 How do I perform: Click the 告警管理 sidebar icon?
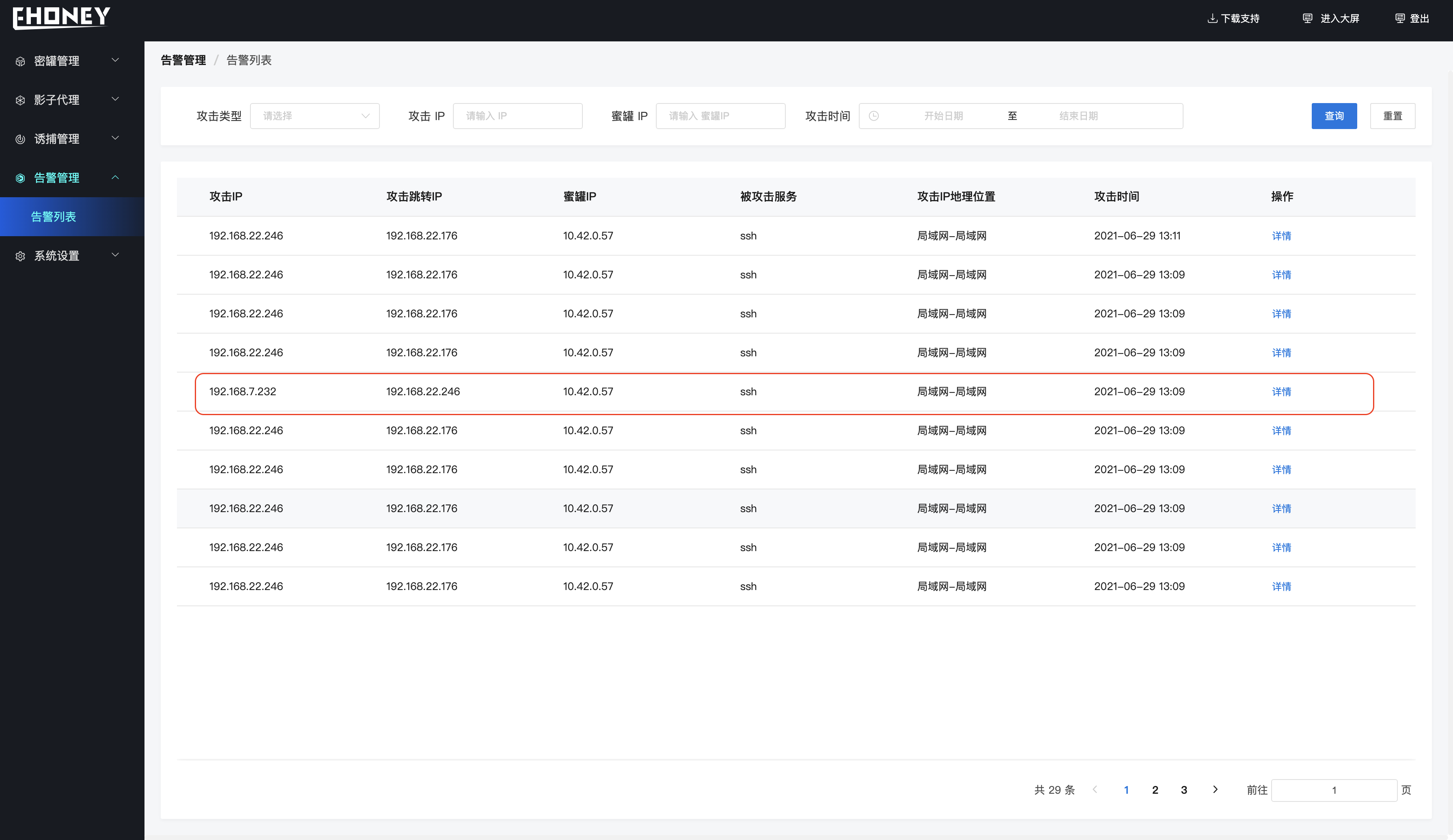(20, 178)
